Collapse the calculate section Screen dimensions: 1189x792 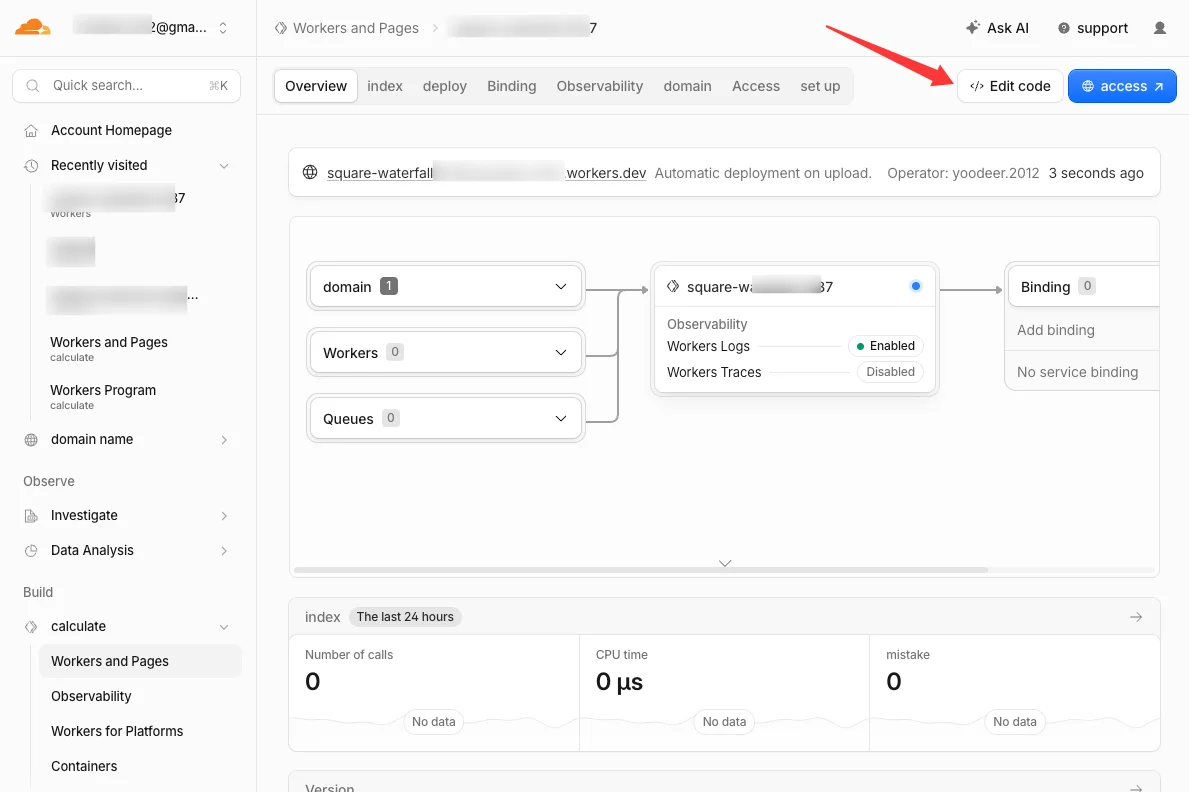(224, 627)
